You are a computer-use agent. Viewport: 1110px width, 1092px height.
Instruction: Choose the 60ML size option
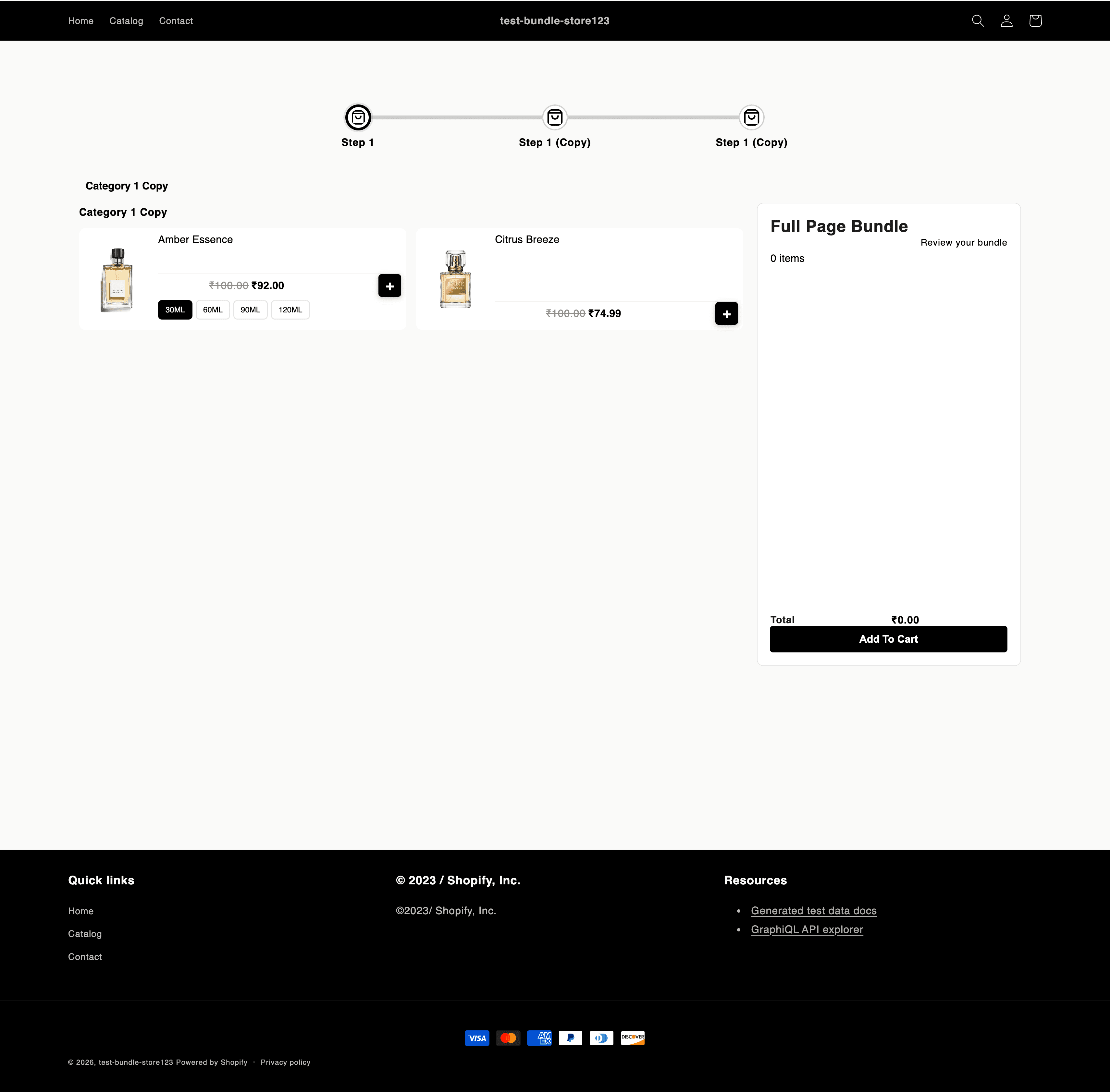(x=213, y=310)
